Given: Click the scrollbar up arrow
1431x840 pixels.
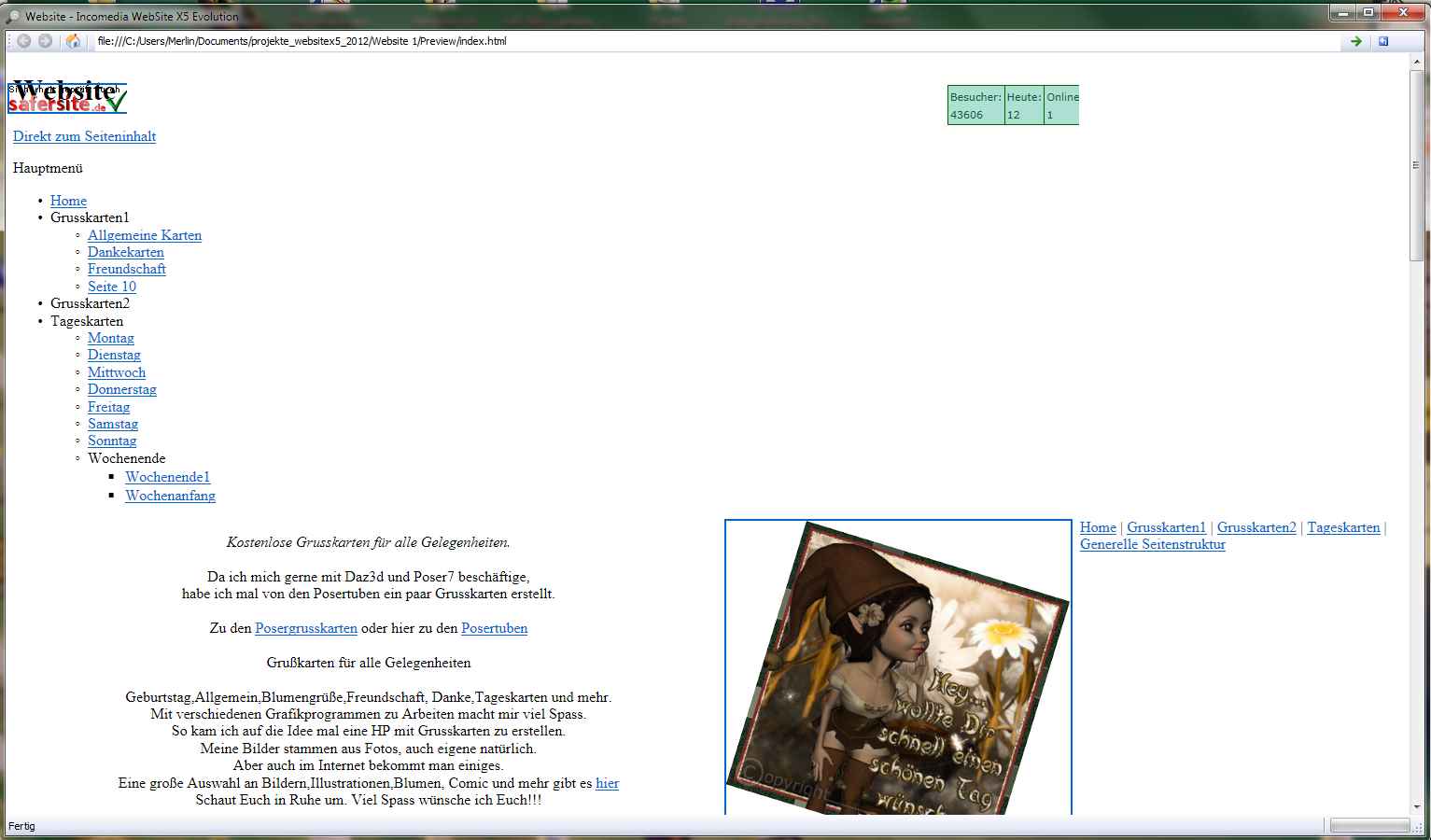Looking at the screenshot, I should 1416,62.
